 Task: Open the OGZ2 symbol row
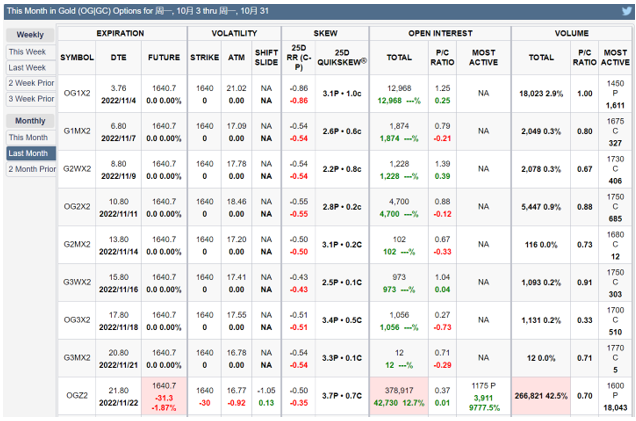pyautogui.click(x=77, y=396)
